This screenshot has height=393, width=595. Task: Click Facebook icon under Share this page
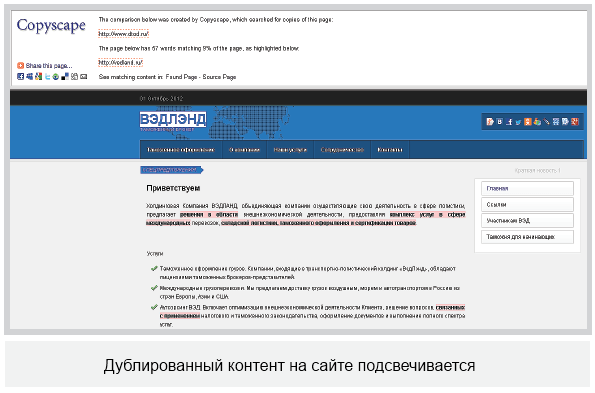pyautogui.click(x=20, y=76)
